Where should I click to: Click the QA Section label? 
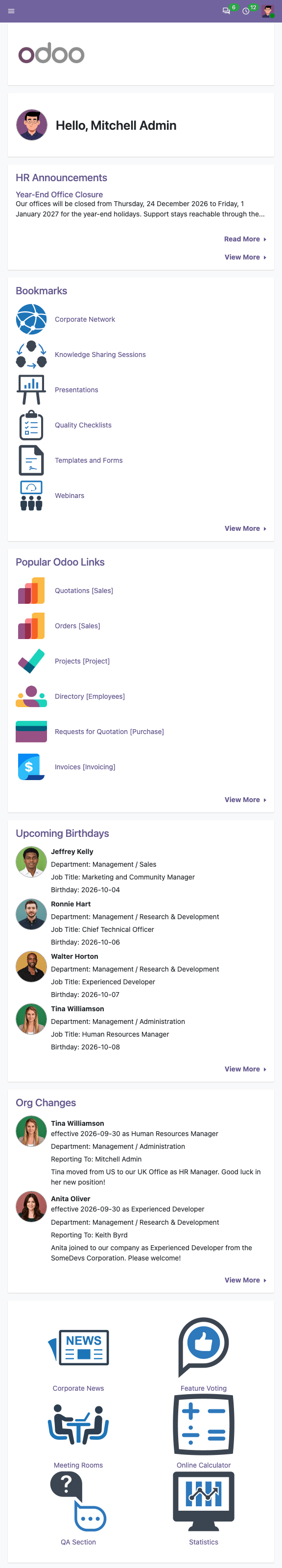point(78,1542)
